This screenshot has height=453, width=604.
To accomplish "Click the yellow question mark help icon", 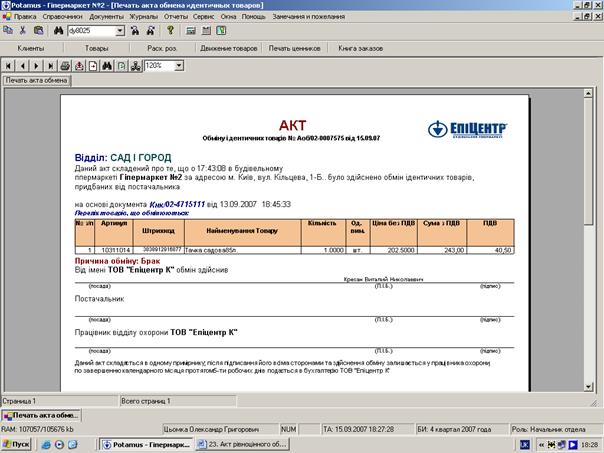I will point(170,30).
